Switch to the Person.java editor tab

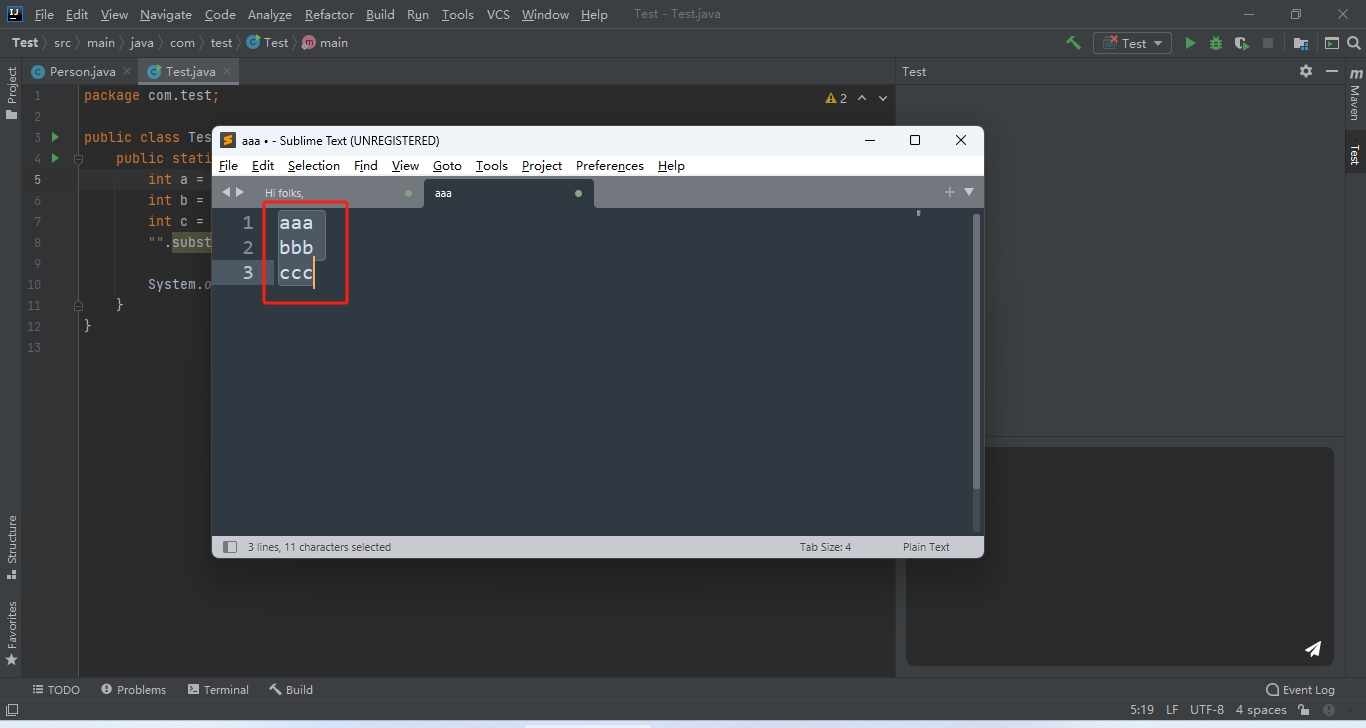coord(82,71)
